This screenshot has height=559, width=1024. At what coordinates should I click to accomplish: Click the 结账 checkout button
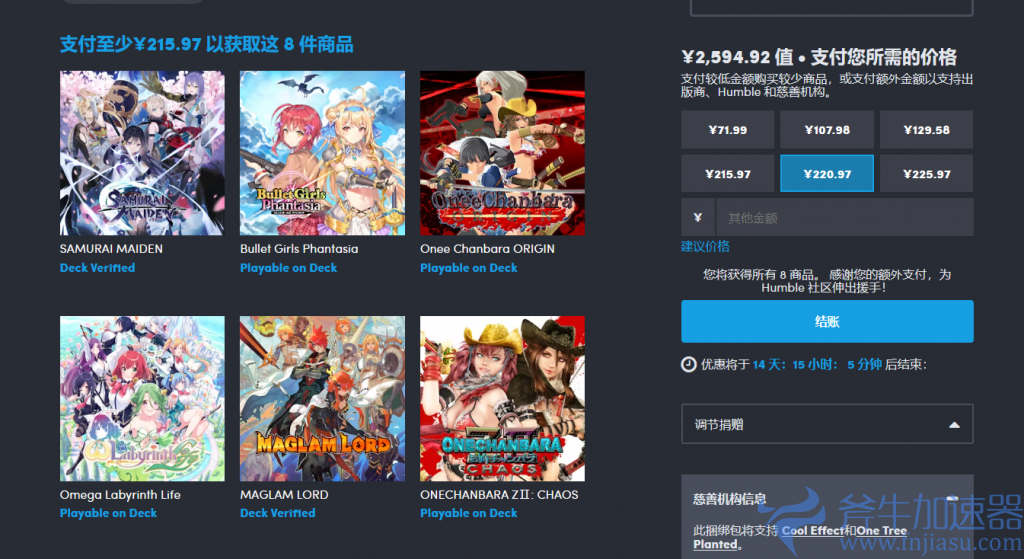point(827,321)
